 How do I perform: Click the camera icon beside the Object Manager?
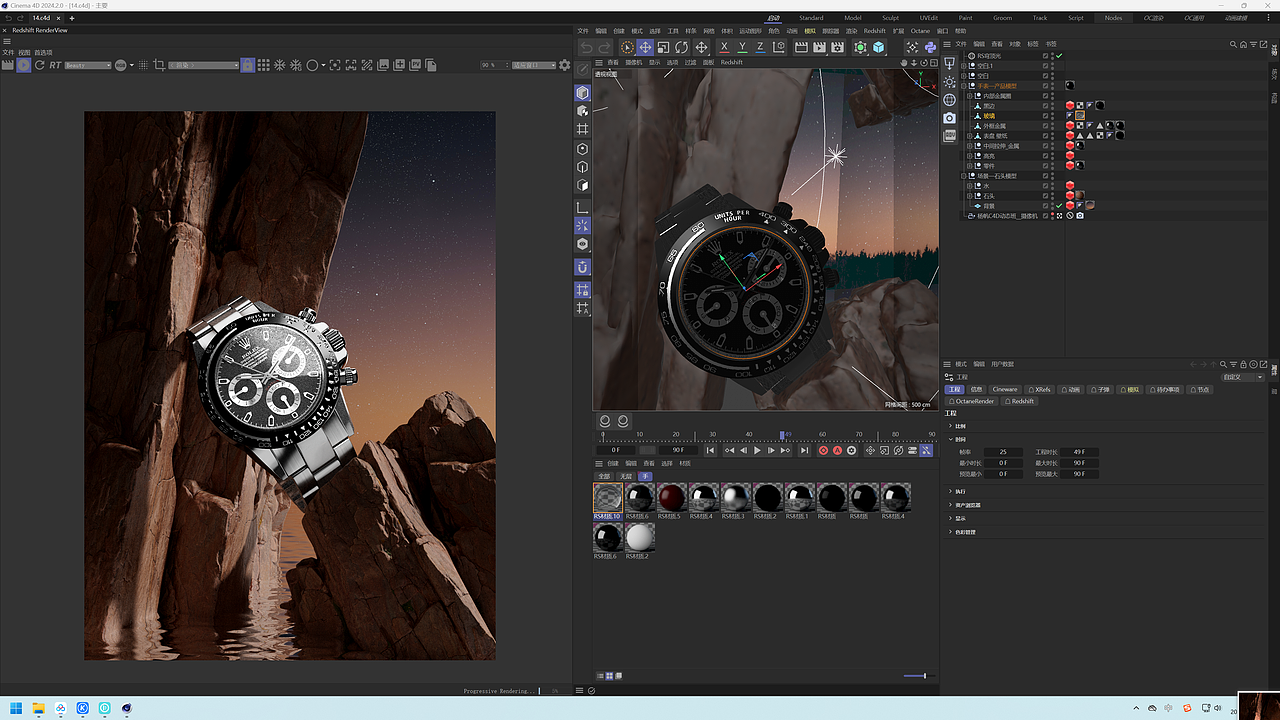[x=949, y=118]
